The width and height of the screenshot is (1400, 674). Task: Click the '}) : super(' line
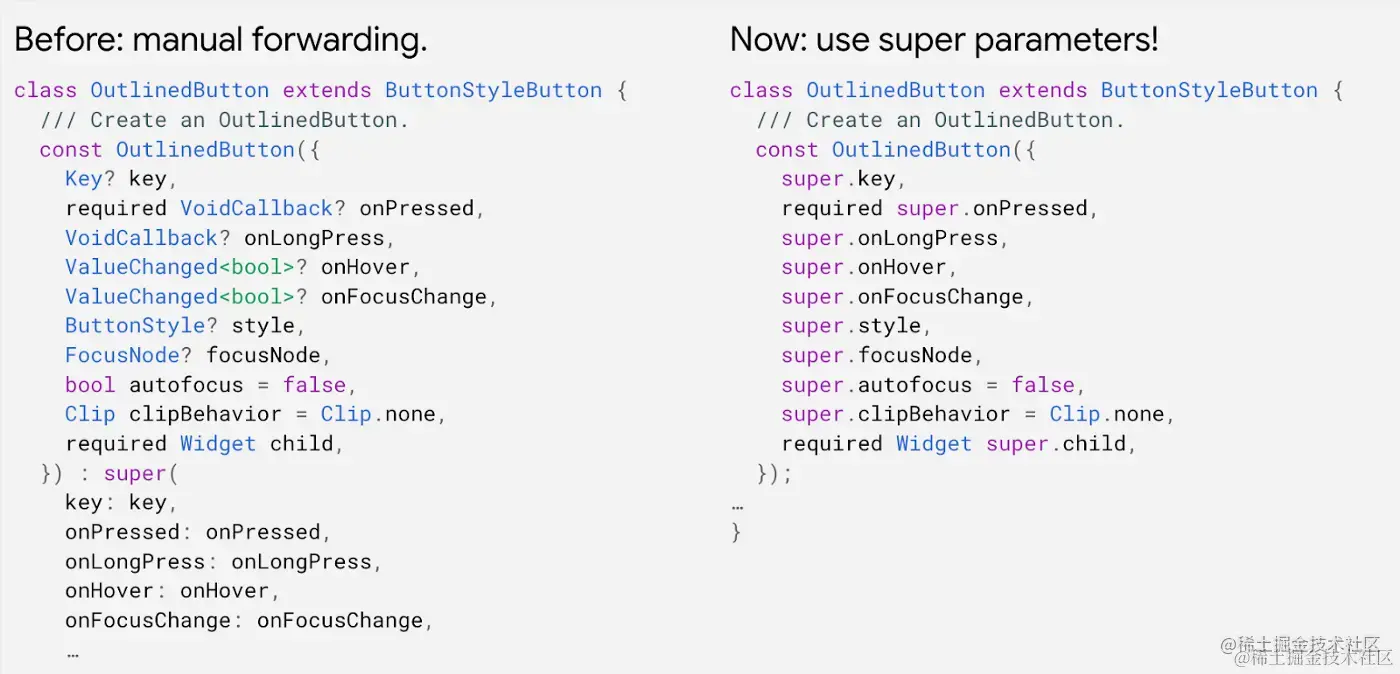tap(108, 473)
